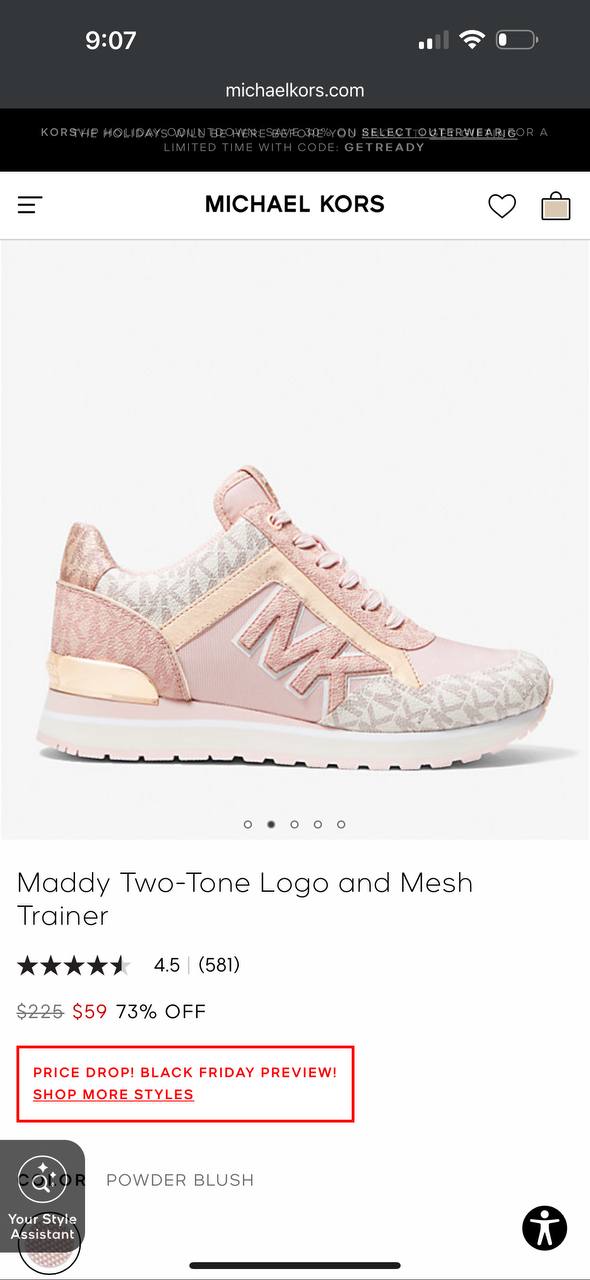
Task: Tap the michaelkors.com address bar
Action: point(295,90)
